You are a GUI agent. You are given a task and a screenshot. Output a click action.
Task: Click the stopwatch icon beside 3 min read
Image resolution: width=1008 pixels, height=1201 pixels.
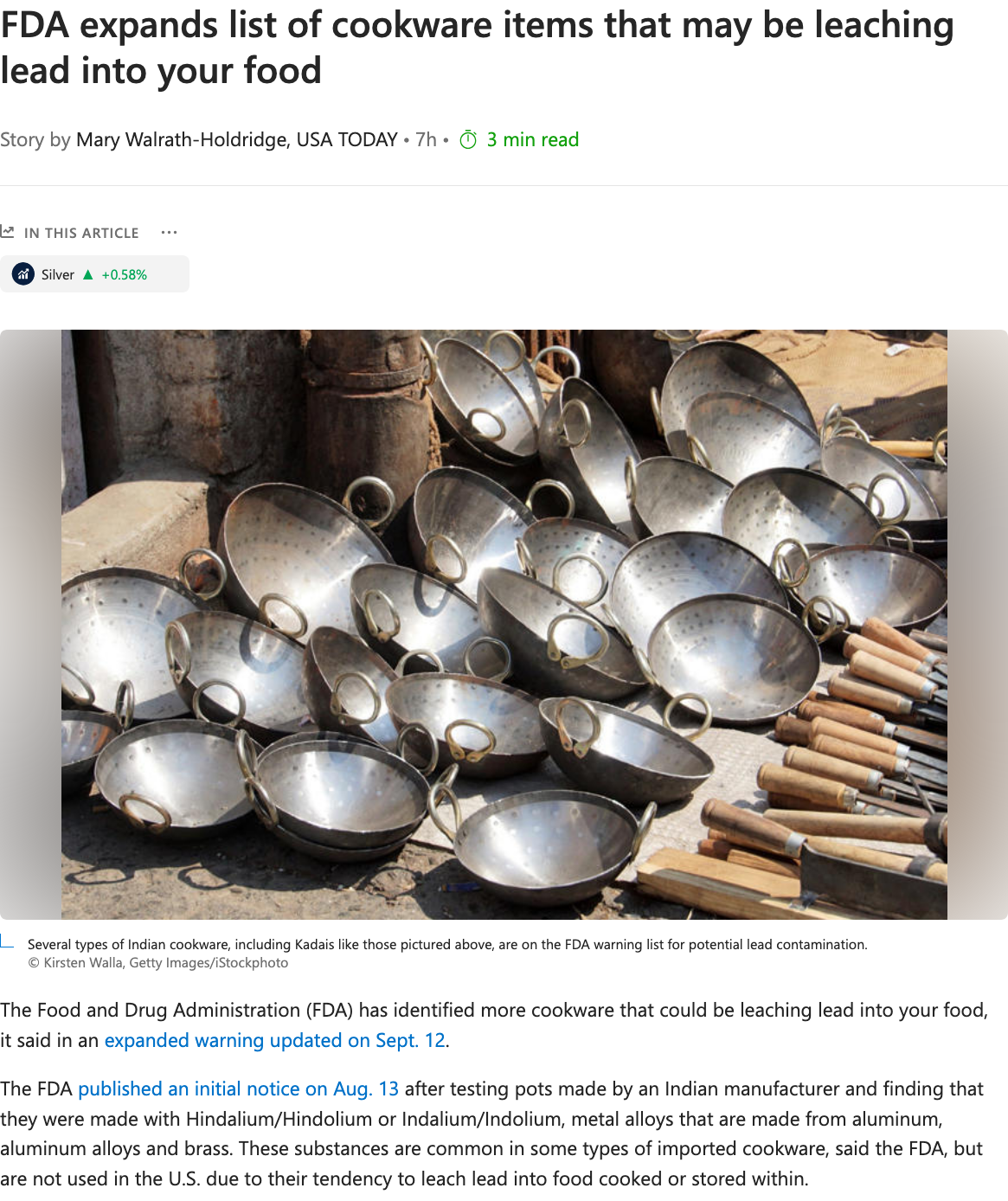point(468,140)
